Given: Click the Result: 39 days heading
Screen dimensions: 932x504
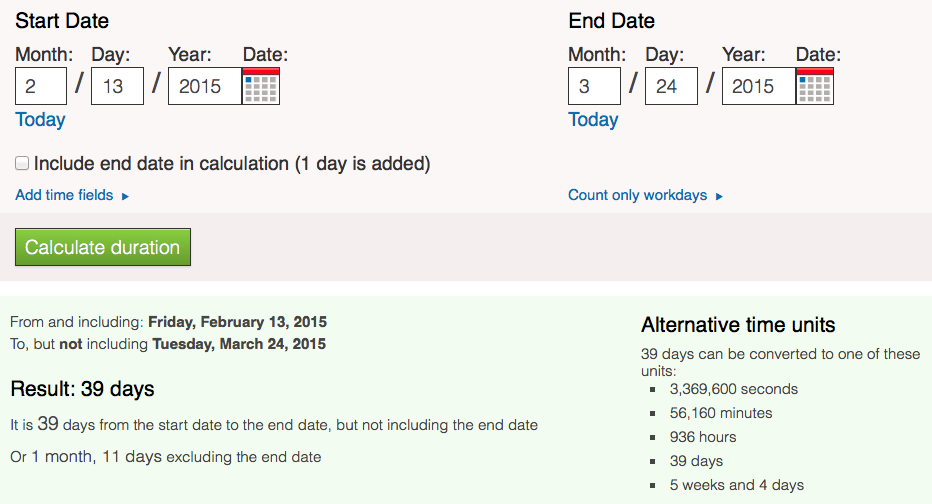Looking at the screenshot, I should (x=82, y=388).
